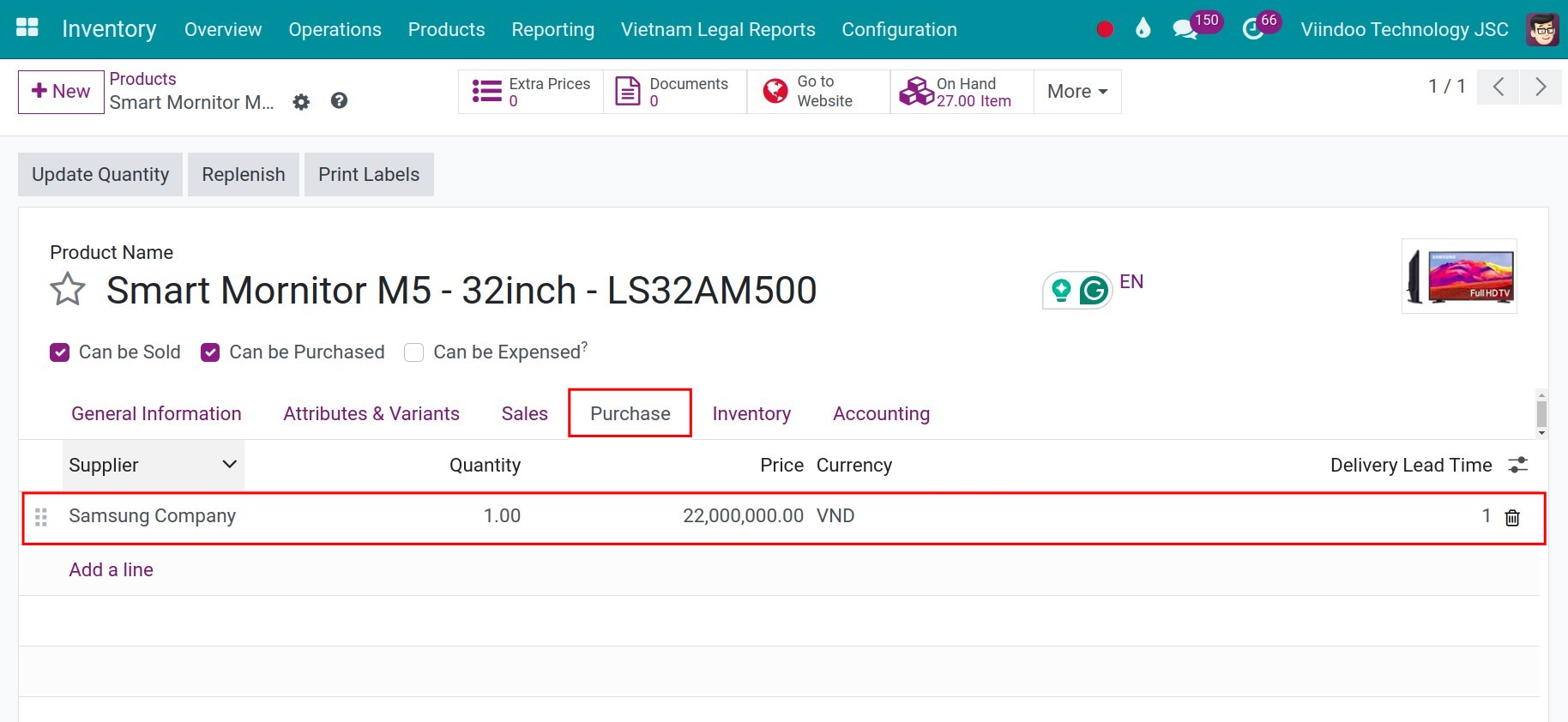Click the tabs area vertical scrollbar

tap(1541, 414)
